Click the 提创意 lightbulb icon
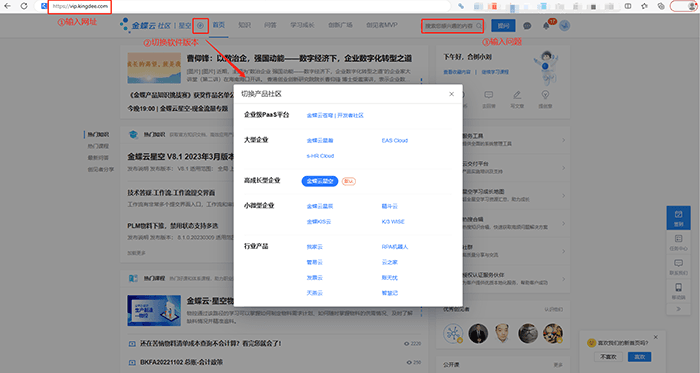Screen dimensions: 700x373 click(545, 95)
